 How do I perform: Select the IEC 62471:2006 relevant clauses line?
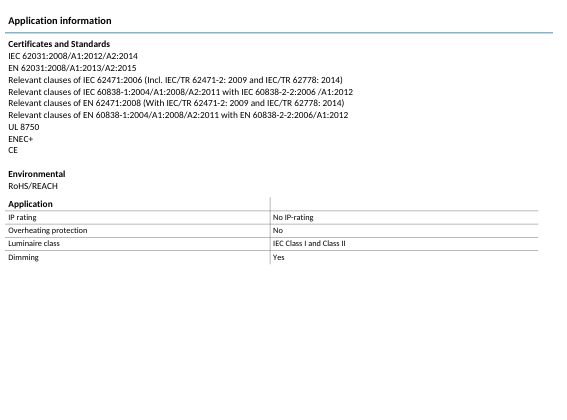point(175,80)
